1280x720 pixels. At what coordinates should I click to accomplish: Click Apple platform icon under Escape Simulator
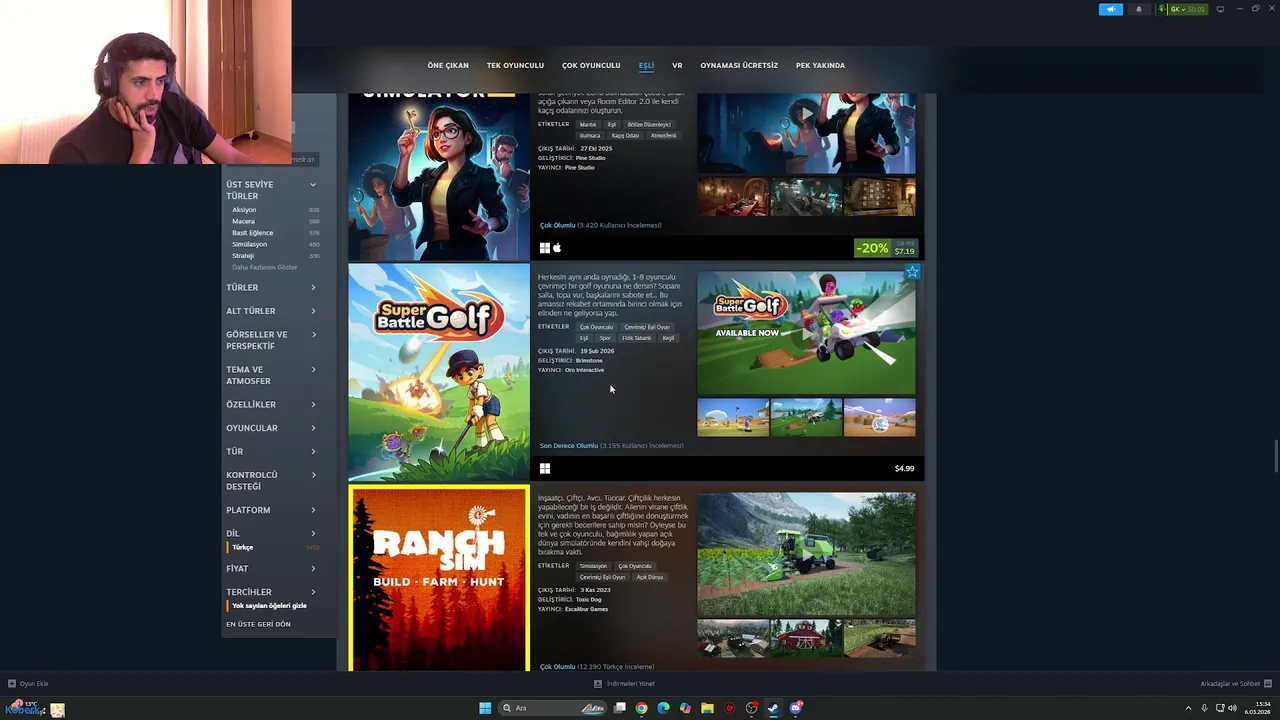557,248
